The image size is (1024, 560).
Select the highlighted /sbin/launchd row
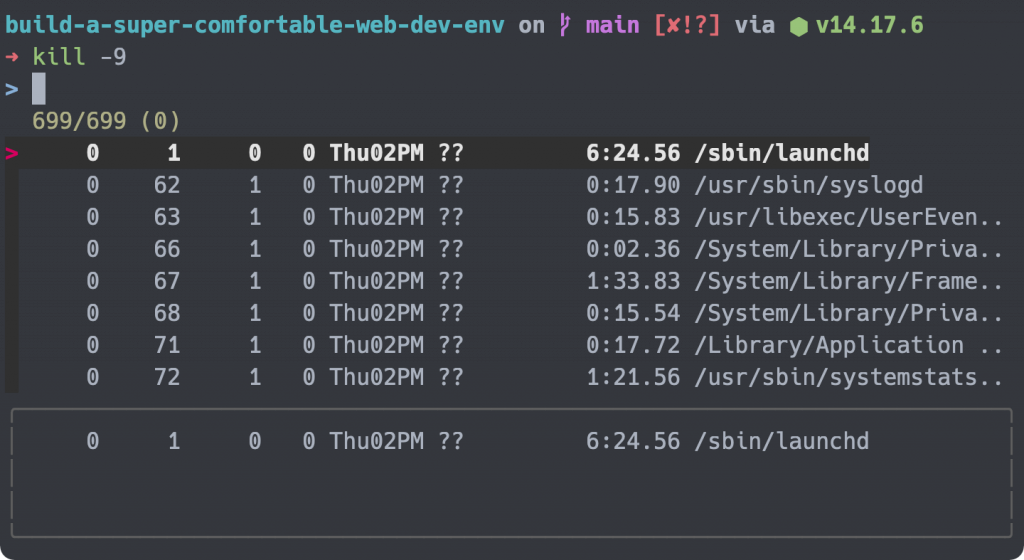tap(438, 153)
